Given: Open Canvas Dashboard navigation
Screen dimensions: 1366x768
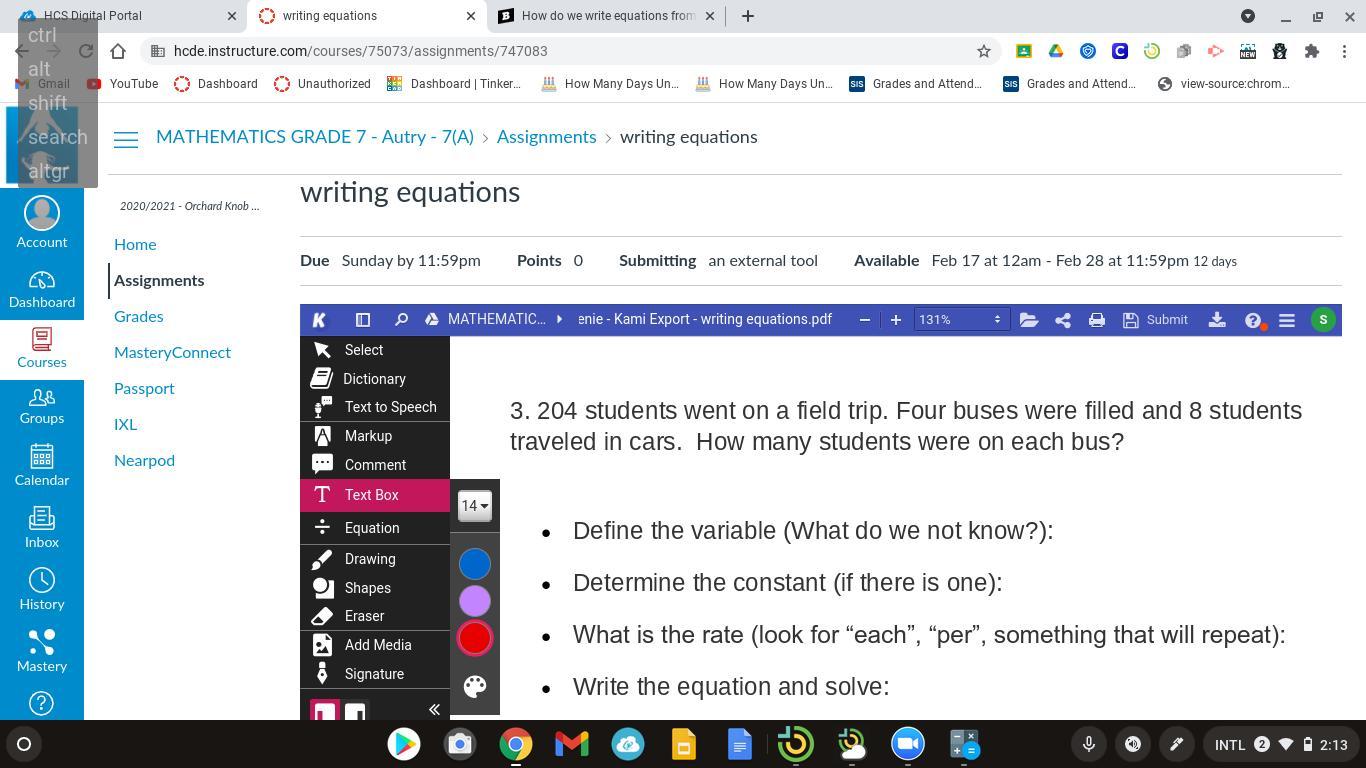Looking at the screenshot, I should click(x=42, y=290).
